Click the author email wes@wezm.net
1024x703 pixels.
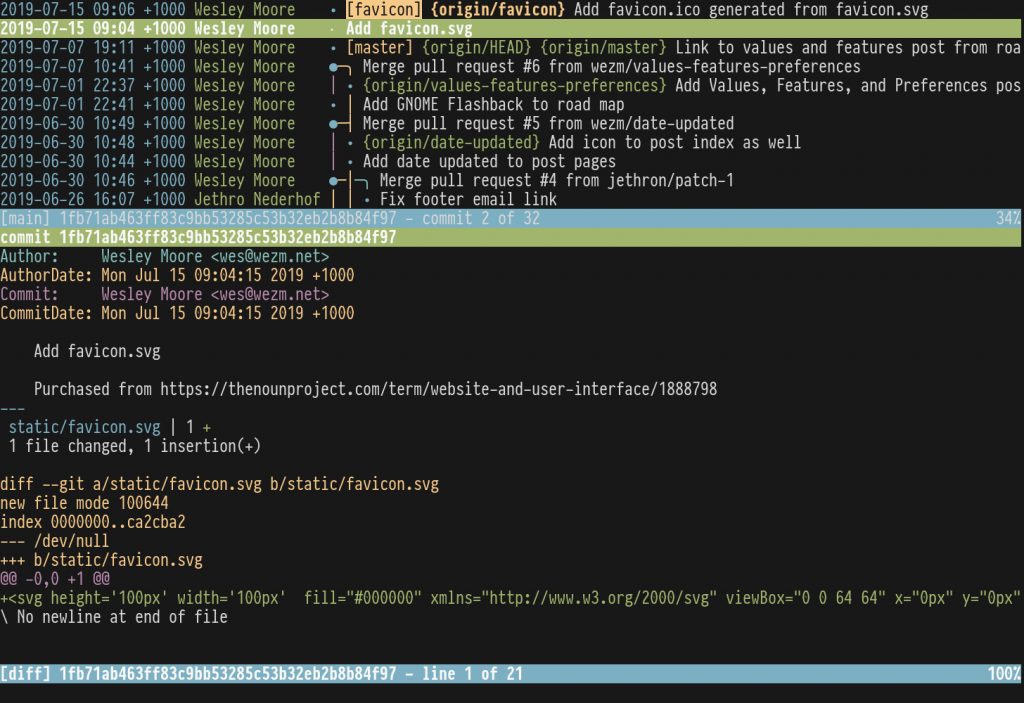pos(270,256)
